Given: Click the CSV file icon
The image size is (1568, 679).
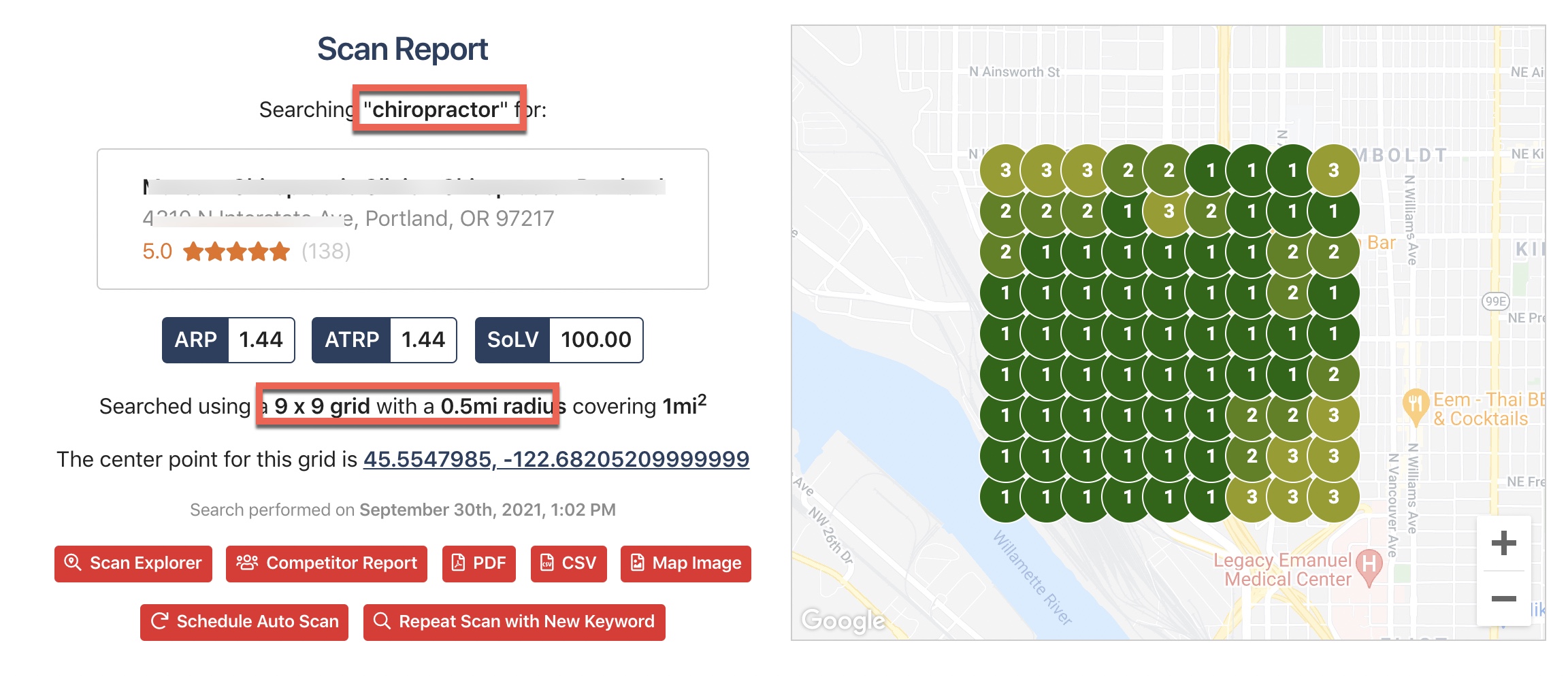Looking at the screenshot, I should point(546,563).
